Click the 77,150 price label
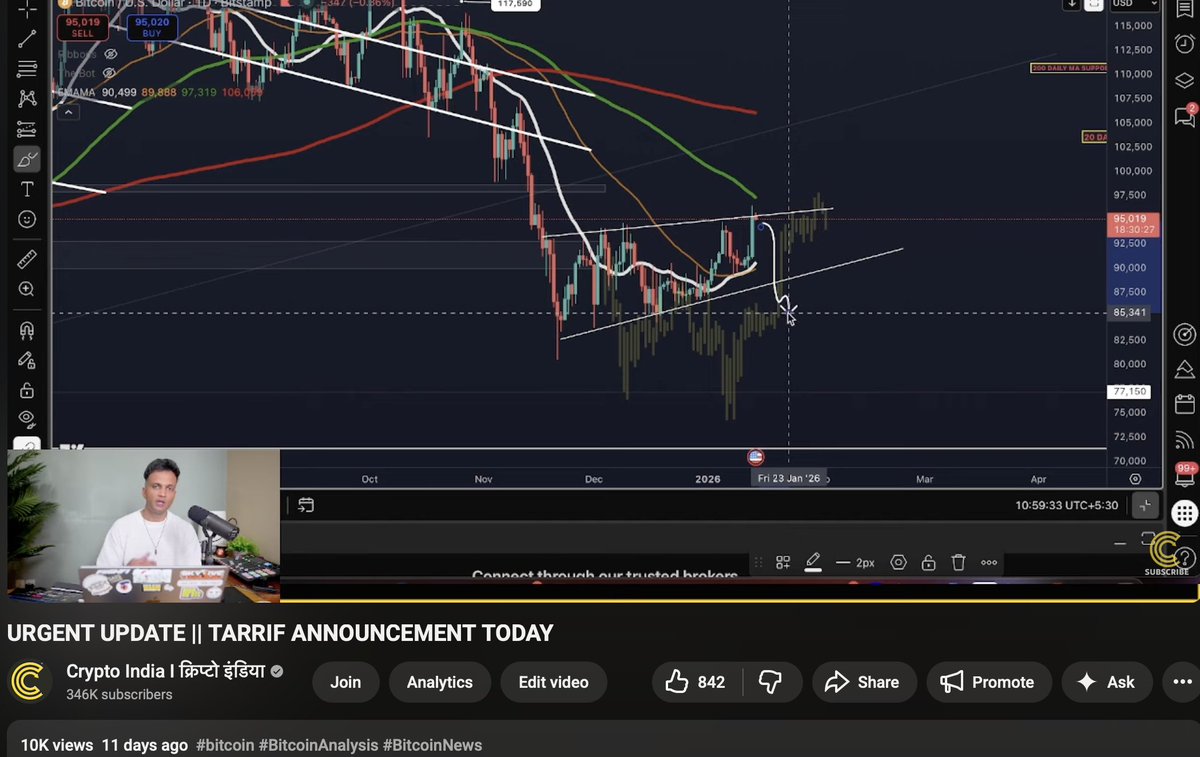 [1130, 391]
